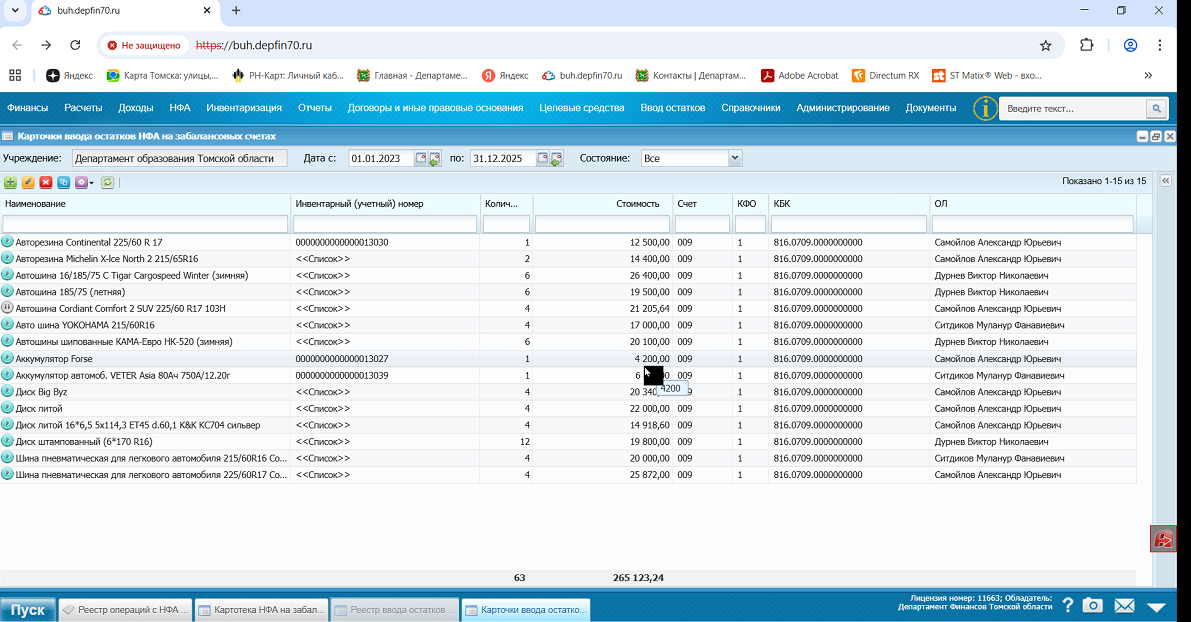The image size is (1191, 622).
Task: Select row 'Диск штампованный (6*170 R16)'
Action: (568, 441)
